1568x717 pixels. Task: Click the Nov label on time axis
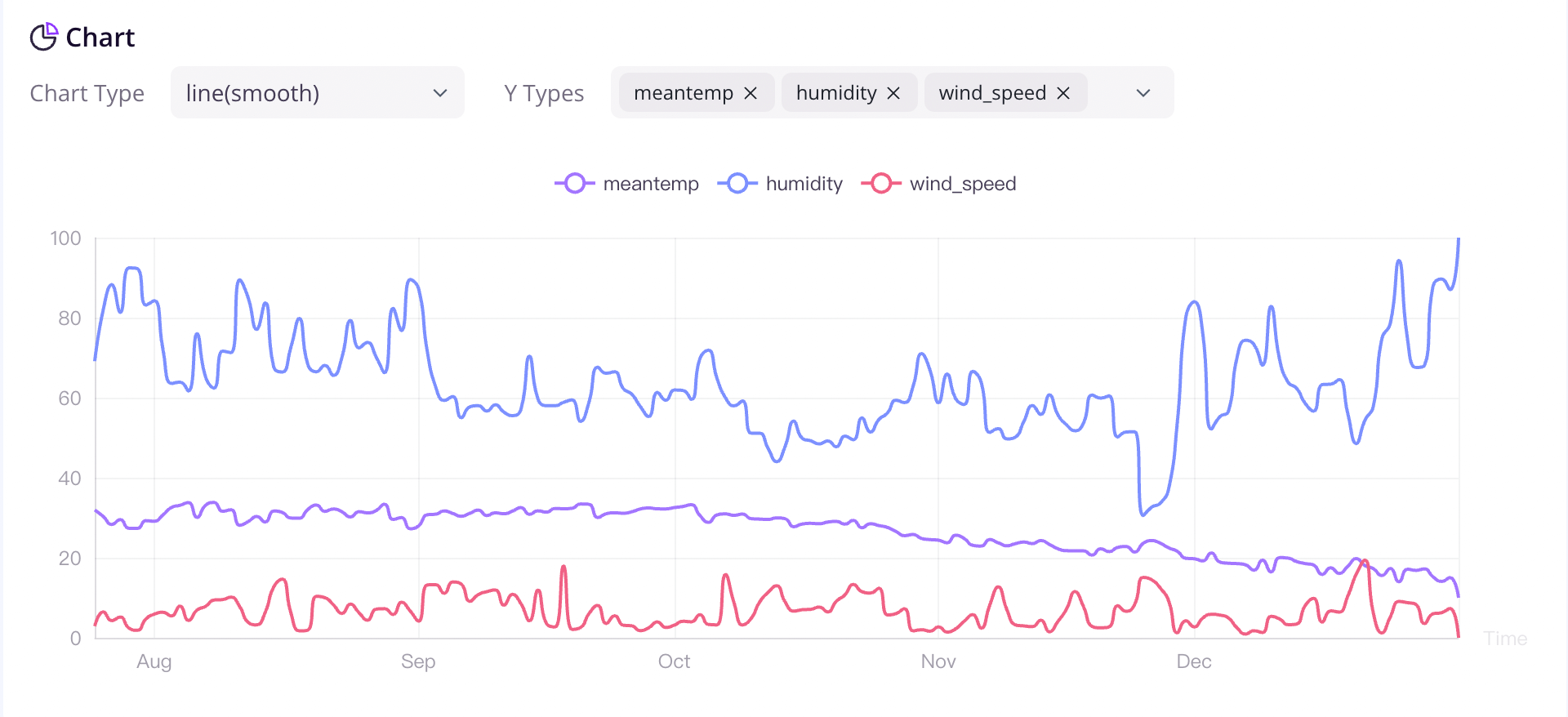pos(938,661)
